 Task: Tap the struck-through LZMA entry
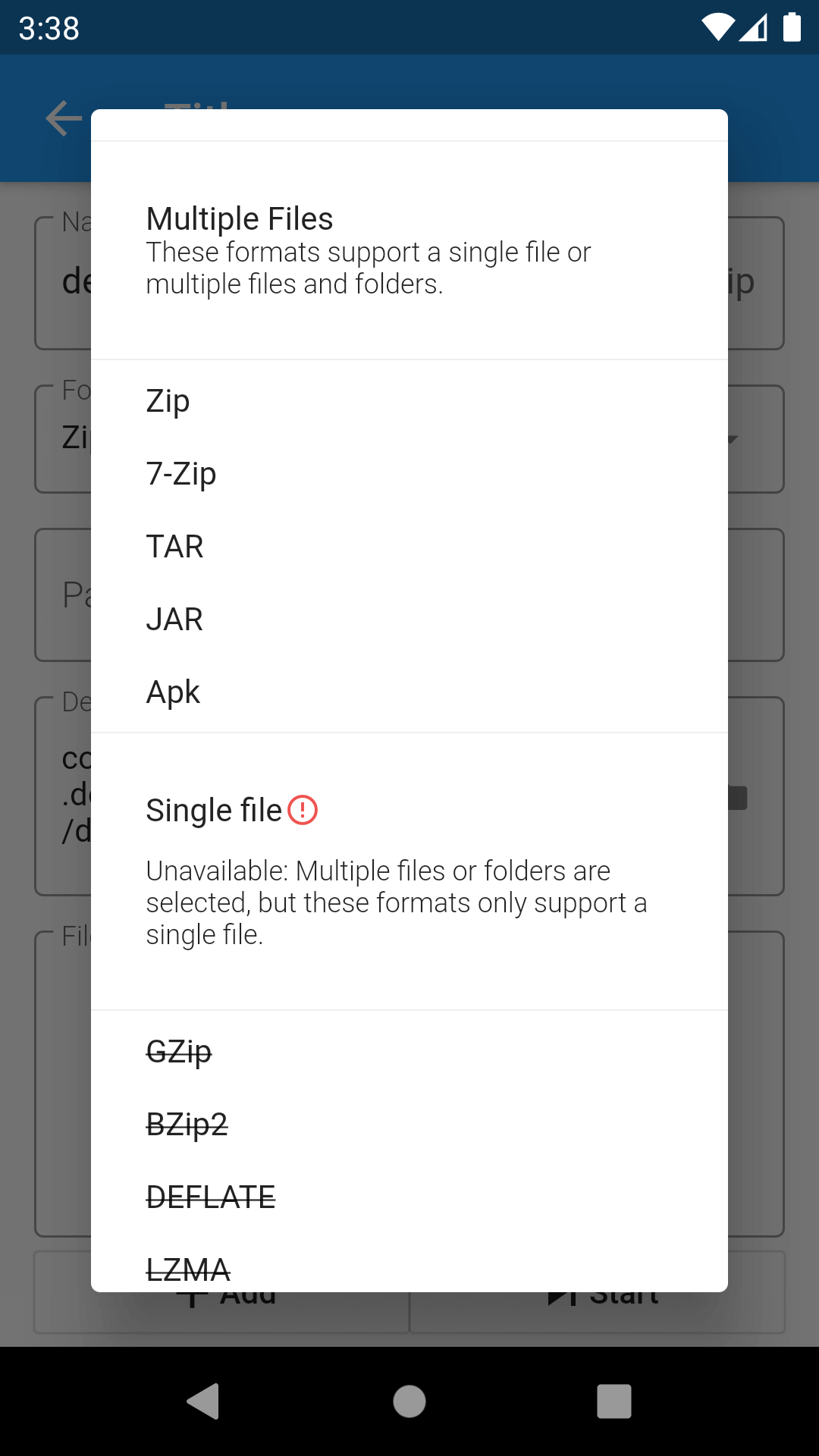(x=188, y=1268)
